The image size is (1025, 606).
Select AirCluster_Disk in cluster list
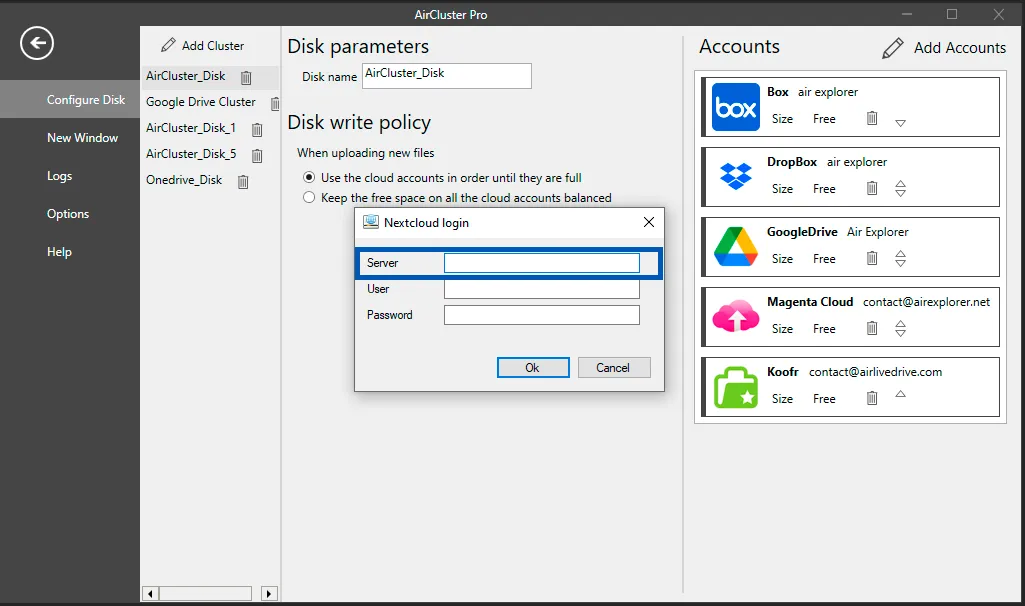pos(186,76)
